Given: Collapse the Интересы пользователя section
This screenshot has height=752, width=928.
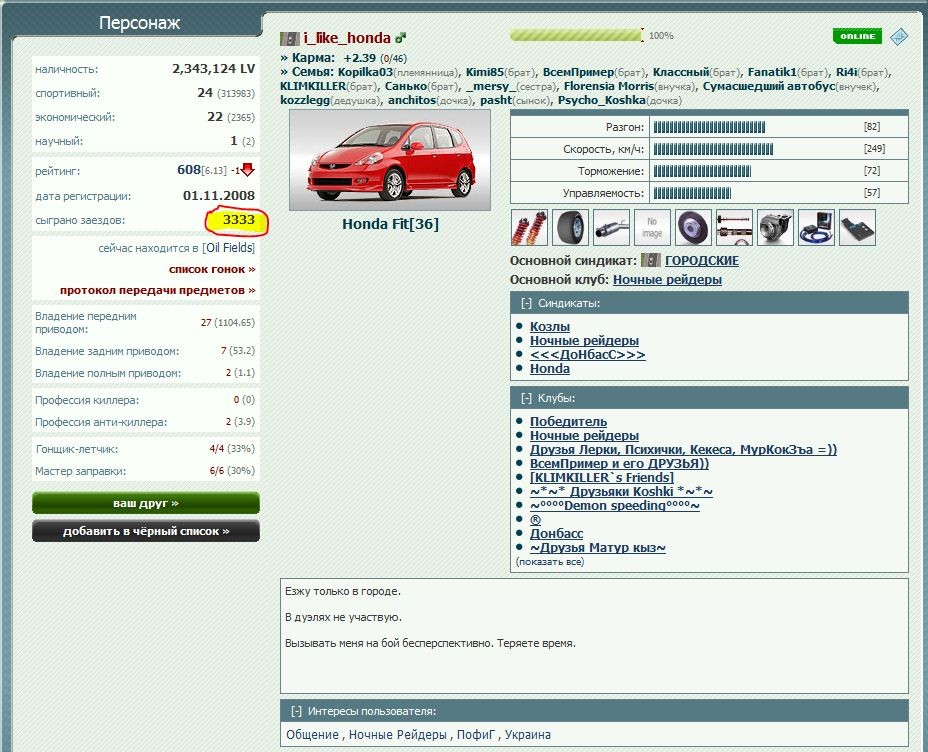Looking at the screenshot, I should [297, 711].
